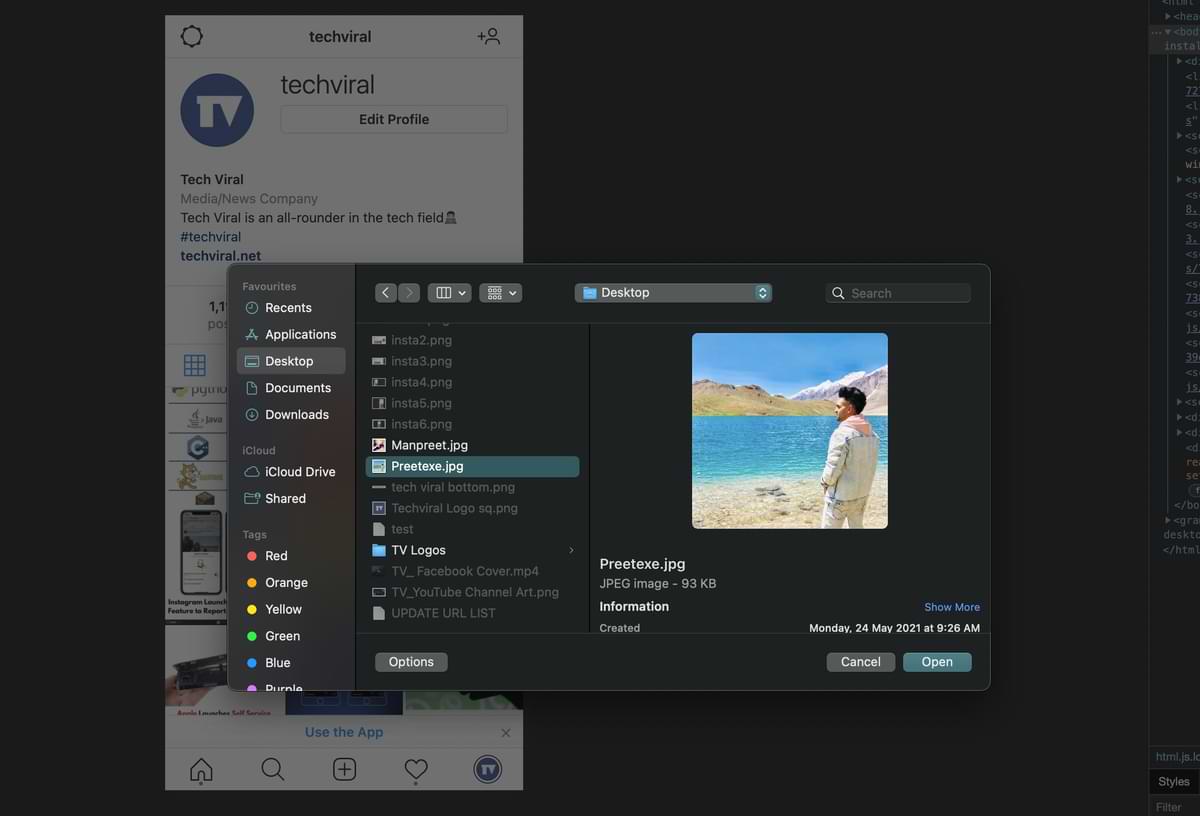Select the file insta6.png
Image resolution: width=1200 pixels, height=816 pixels.
[x=472, y=424]
